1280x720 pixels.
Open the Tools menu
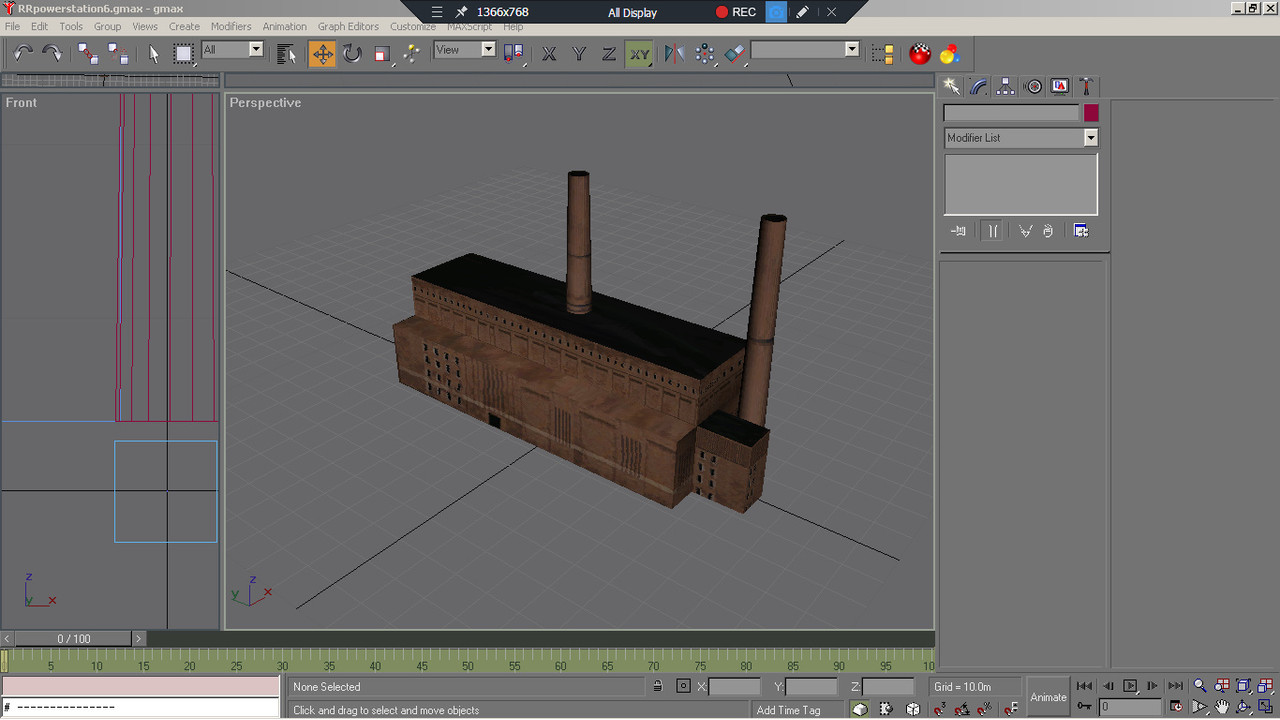71,27
